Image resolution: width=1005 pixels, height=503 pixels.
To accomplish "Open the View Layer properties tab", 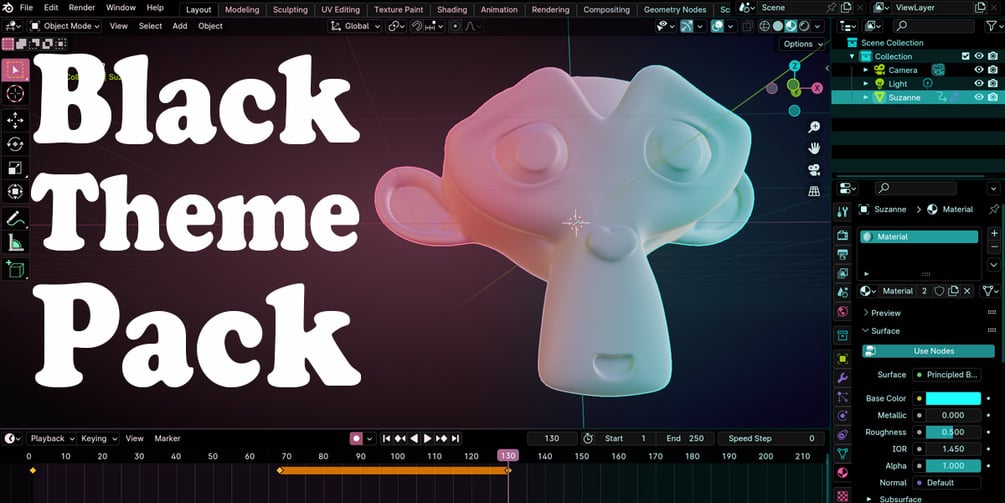I will [843, 274].
